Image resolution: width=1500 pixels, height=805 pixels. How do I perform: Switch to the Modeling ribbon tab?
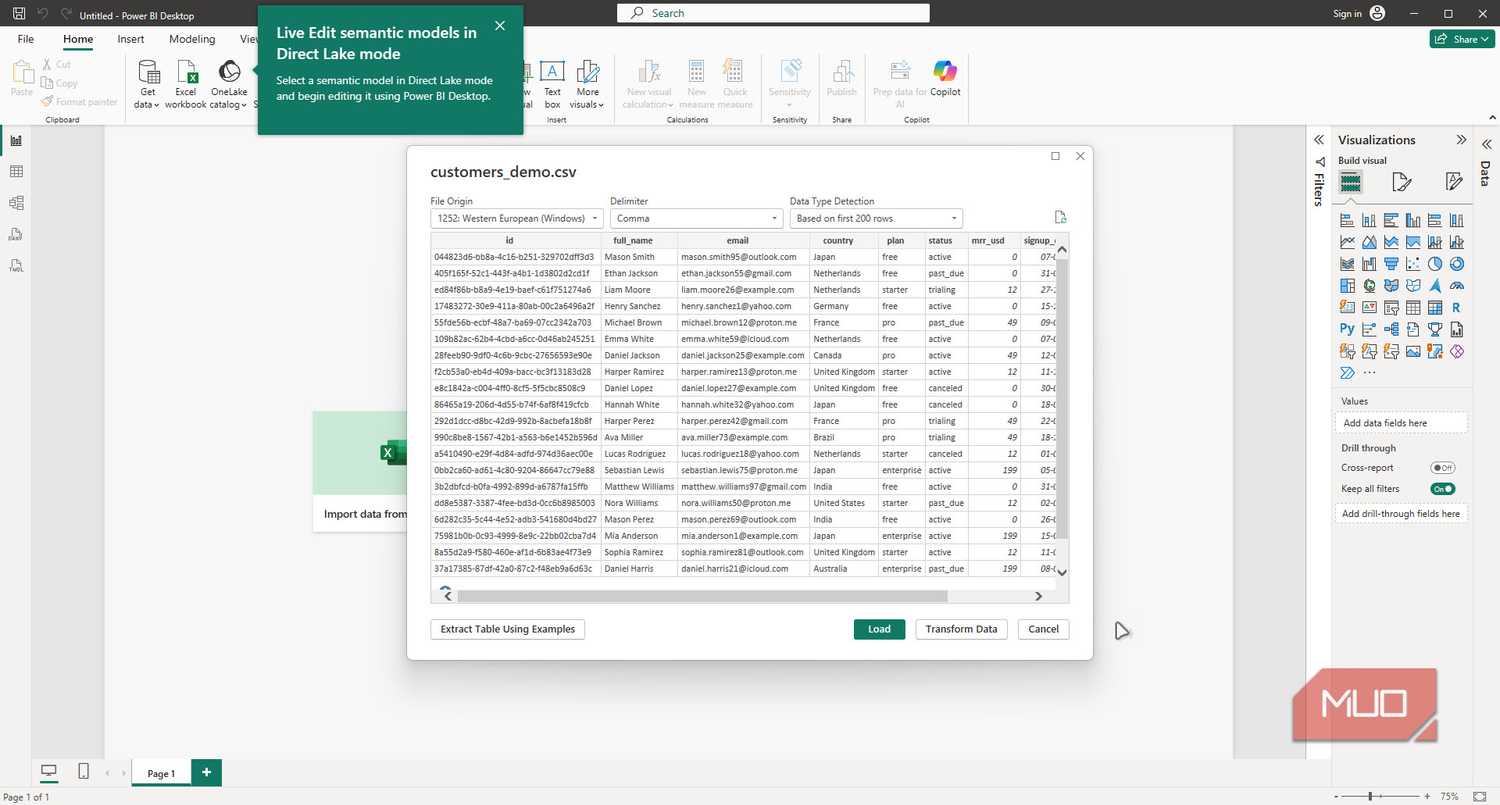coord(192,39)
